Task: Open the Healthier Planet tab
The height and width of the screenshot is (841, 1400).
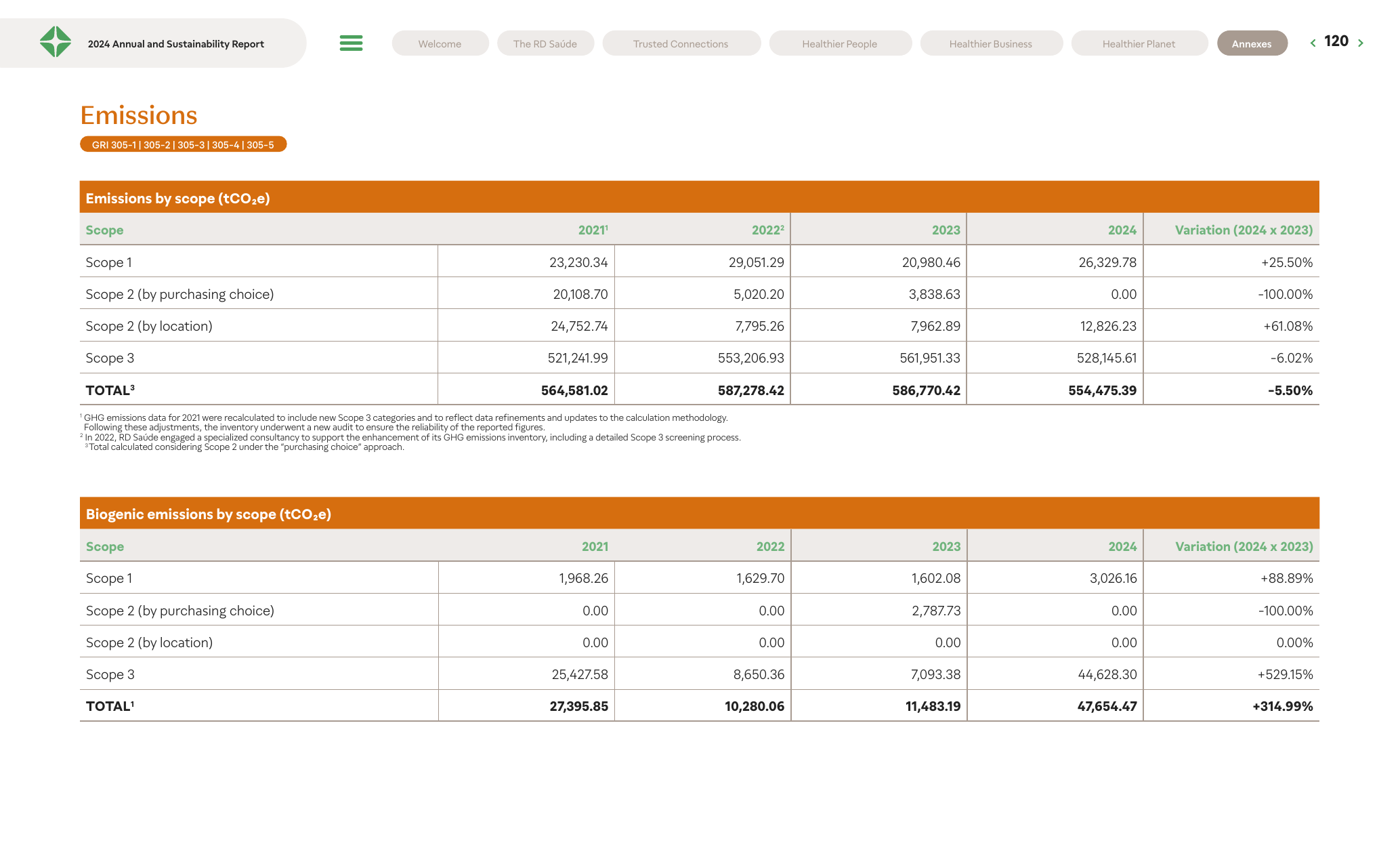Action: click(1139, 43)
